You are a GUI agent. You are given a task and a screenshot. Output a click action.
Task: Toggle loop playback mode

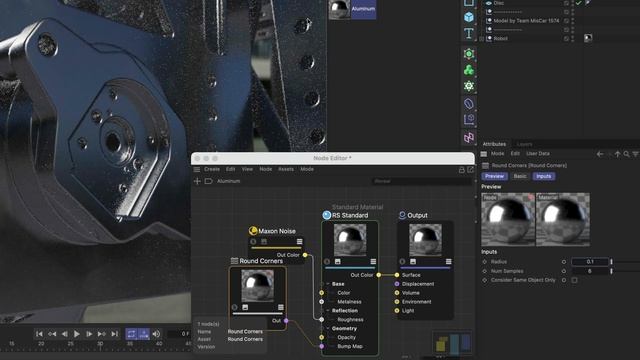coord(131,334)
